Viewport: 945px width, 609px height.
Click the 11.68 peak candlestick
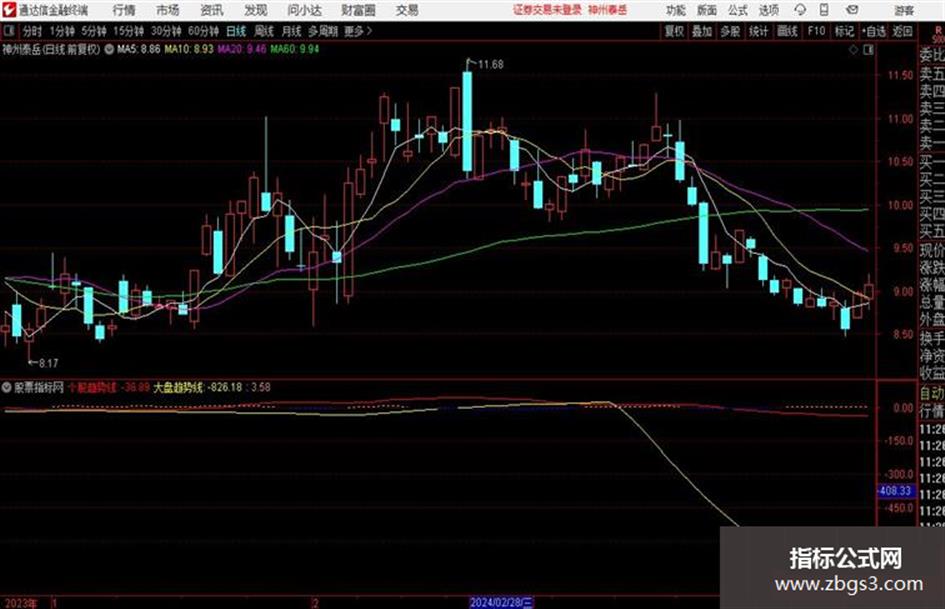467,121
